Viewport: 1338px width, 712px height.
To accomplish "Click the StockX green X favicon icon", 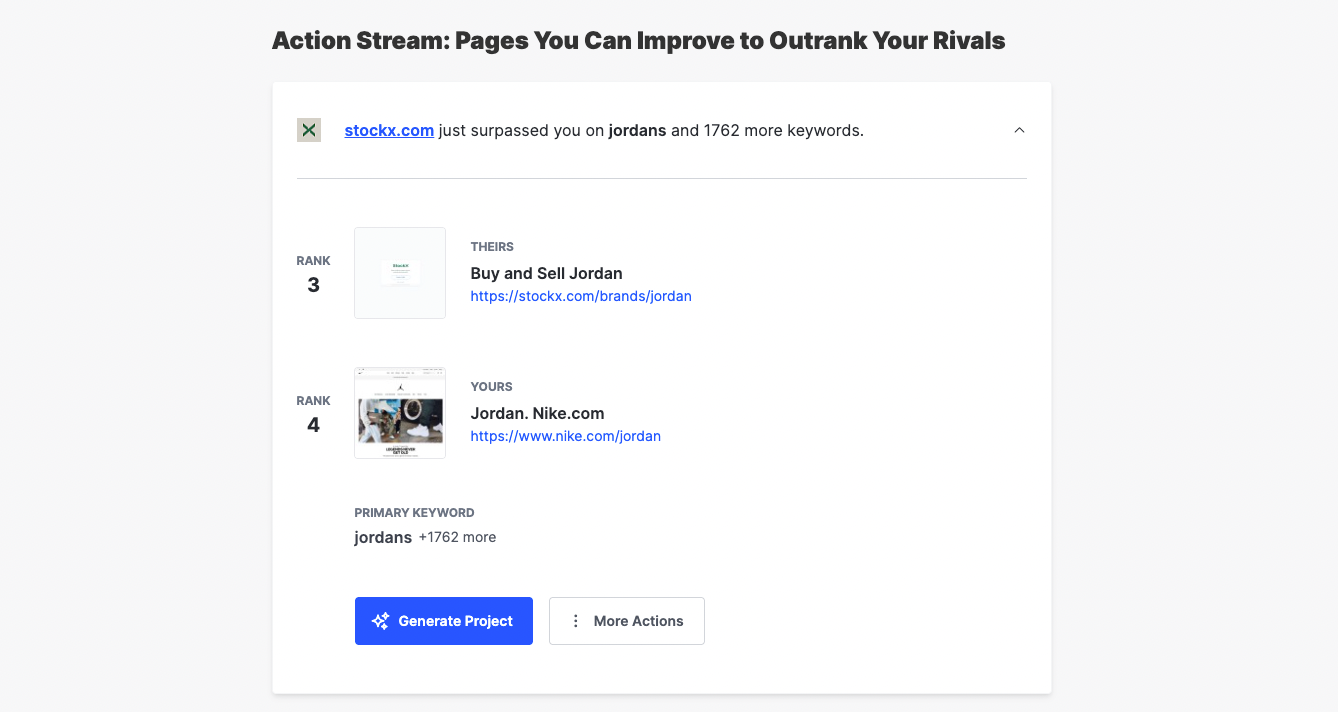I will (x=308, y=129).
